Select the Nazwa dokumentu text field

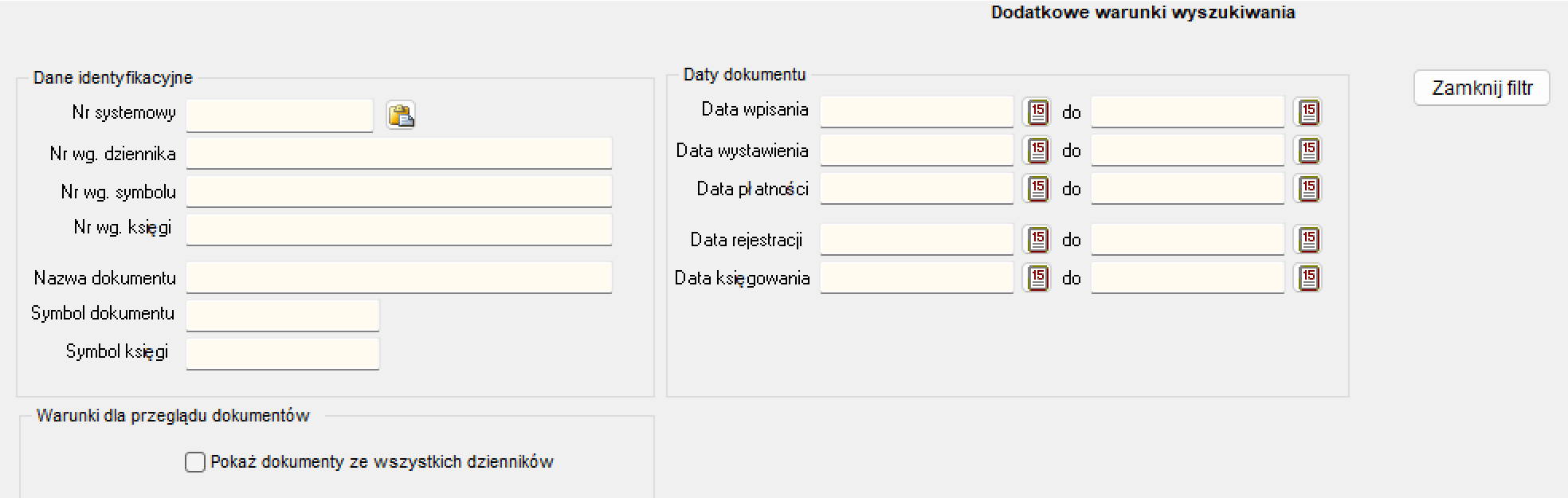(x=399, y=277)
